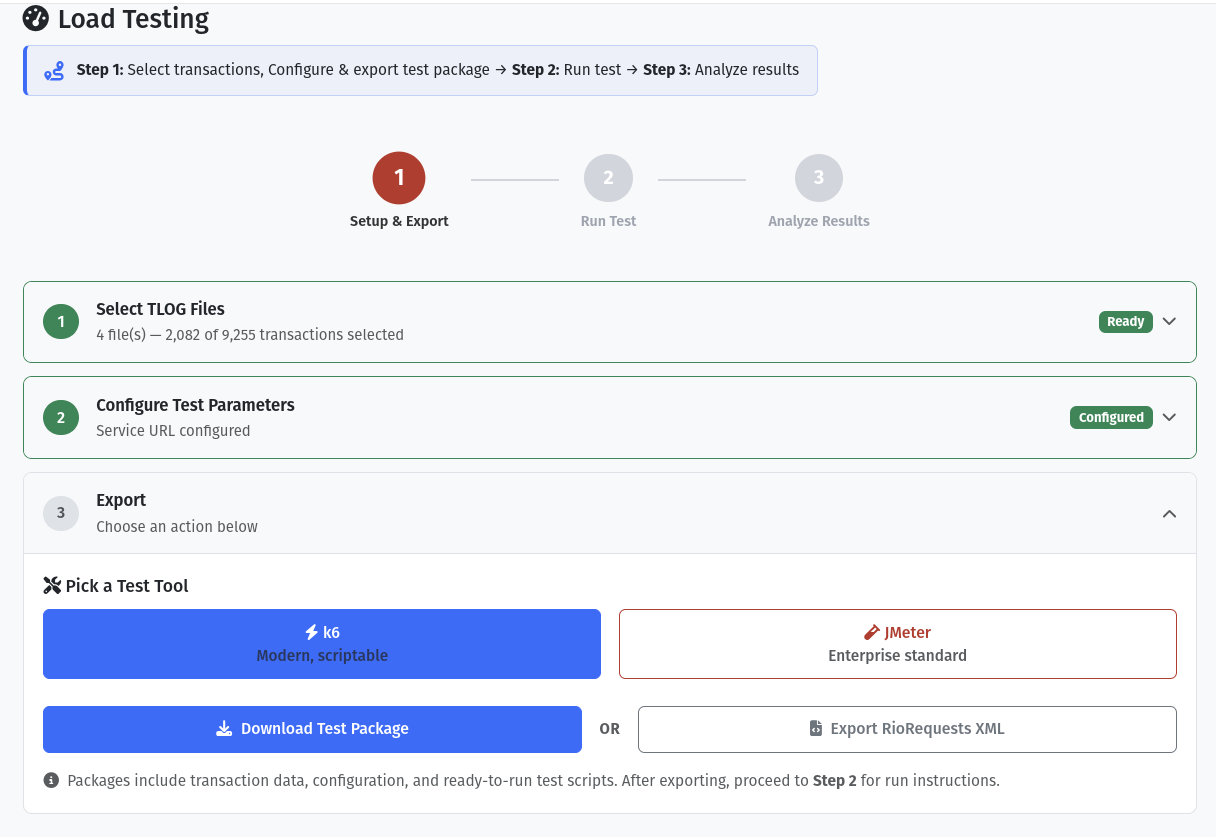The width and height of the screenshot is (1216, 837).
Task: Click the document icon on Export RioRequests XML
Action: (817, 729)
